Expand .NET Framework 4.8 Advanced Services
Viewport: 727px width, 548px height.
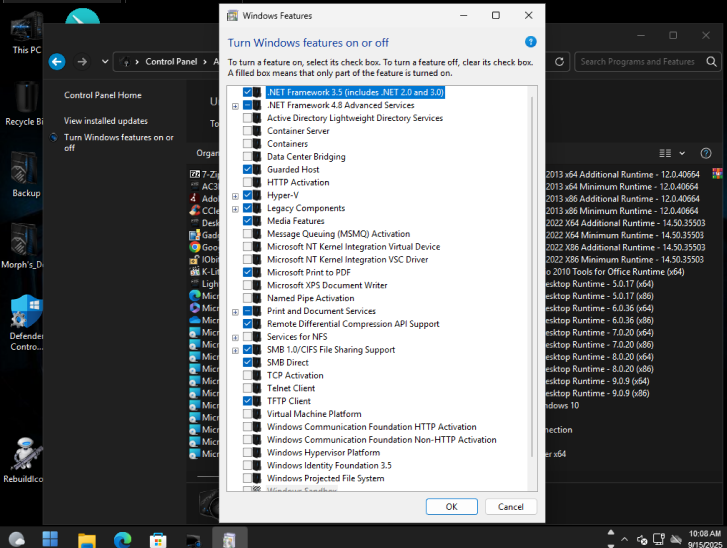click(x=235, y=106)
